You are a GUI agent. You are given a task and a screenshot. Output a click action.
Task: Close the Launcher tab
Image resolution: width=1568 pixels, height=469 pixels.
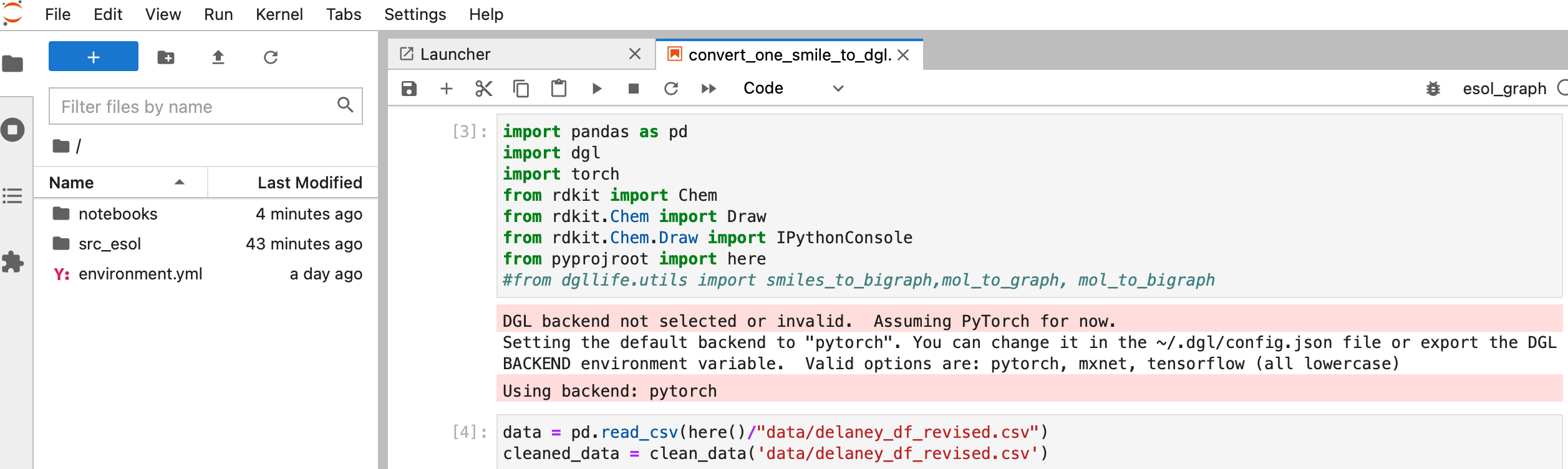coord(635,54)
